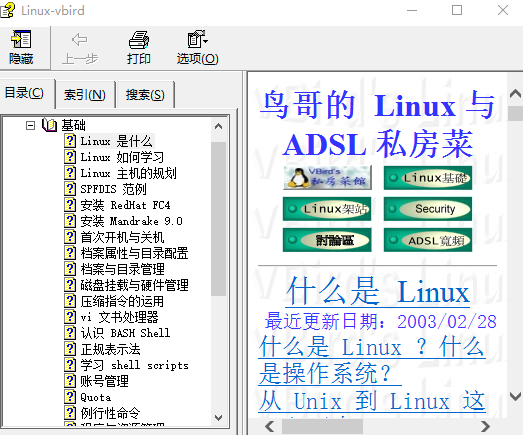Click the Linux-vbird title bar help icon
The height and width of the screenshot is (435, 523).
tap(7, 10)
